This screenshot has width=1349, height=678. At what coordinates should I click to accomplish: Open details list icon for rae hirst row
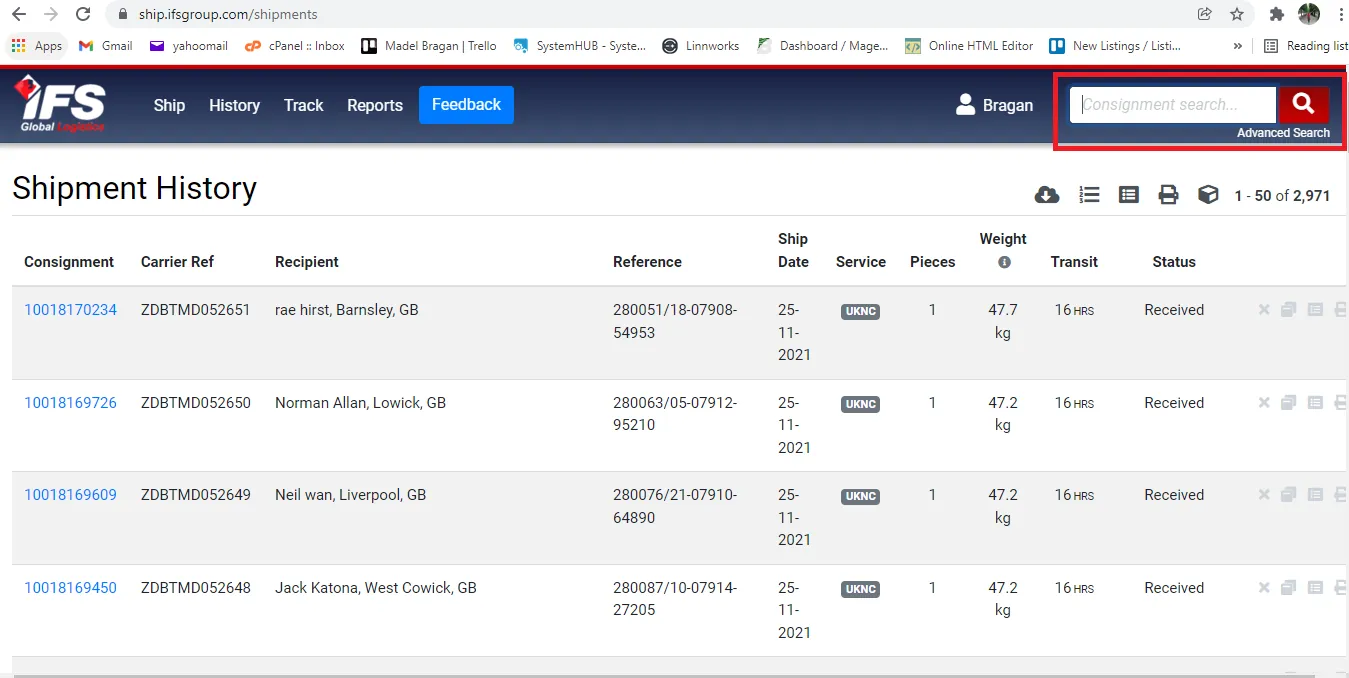coord(1315,310)
